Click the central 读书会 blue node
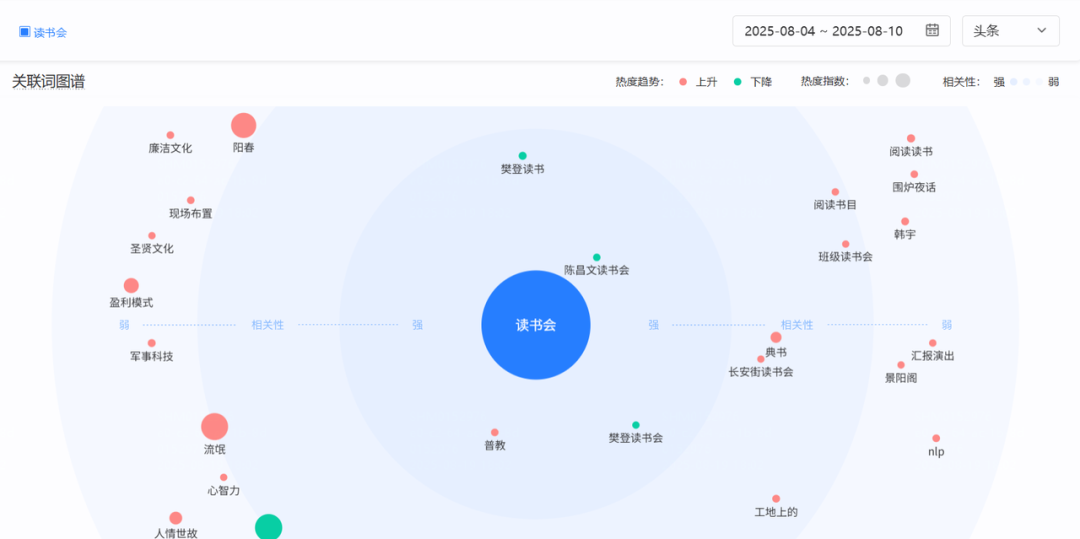The height and width of the screenshot is (539, 1080). [535, 325]
